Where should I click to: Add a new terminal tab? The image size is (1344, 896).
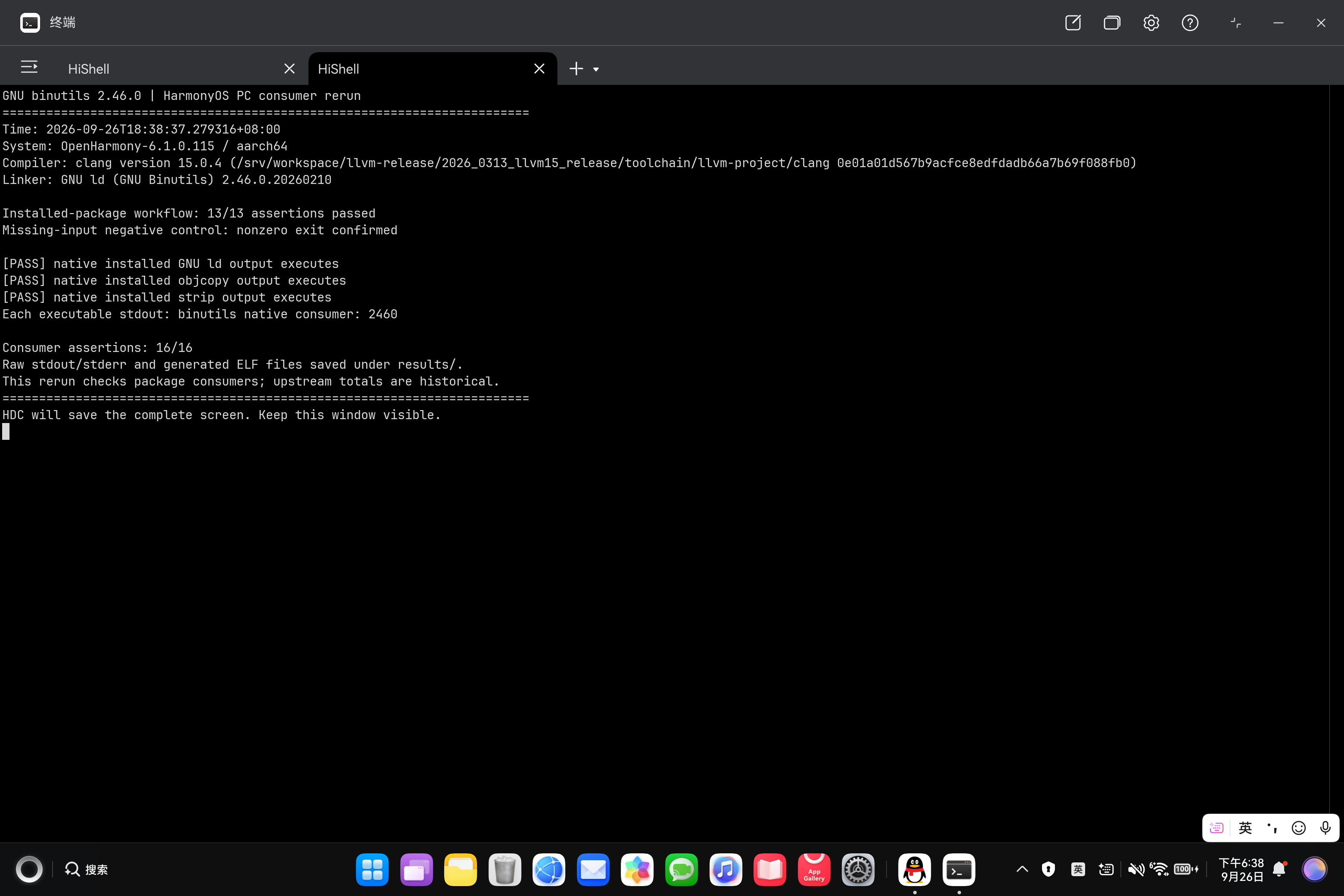(576, 68)
